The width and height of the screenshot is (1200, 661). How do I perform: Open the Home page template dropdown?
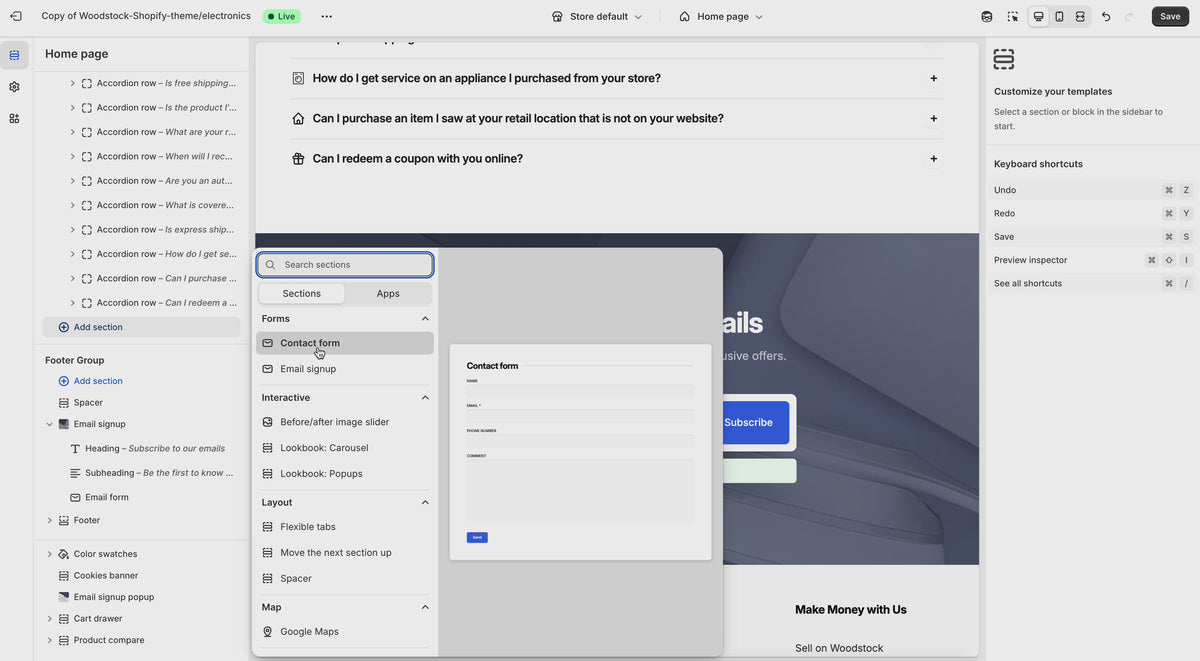pyautogui.click(x=721, y=16)
